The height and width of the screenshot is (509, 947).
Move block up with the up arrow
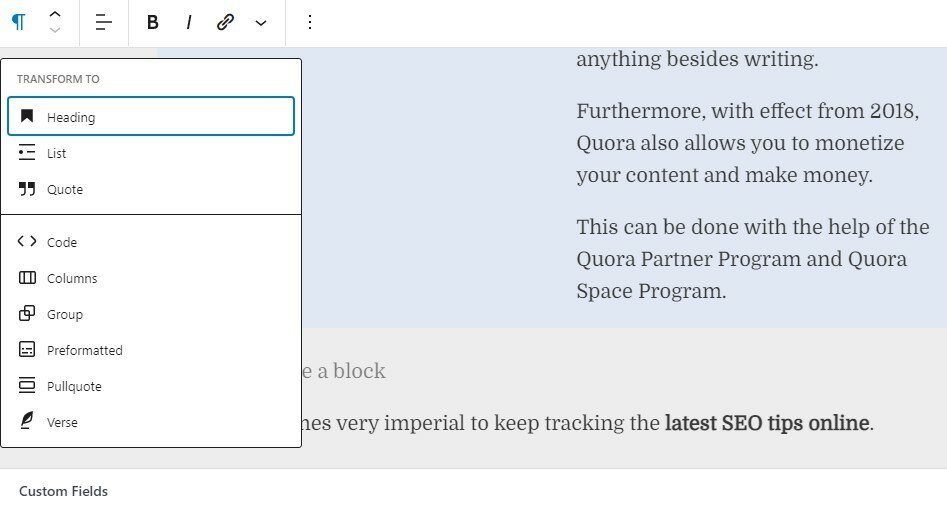tap(55, 15)
